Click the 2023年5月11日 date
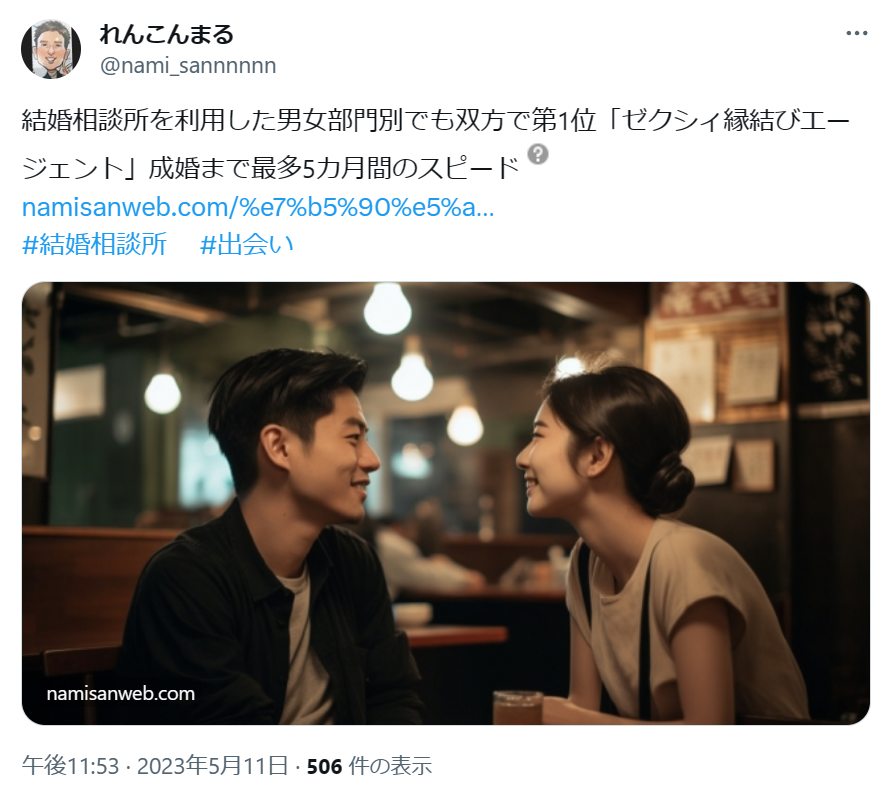 213,766
